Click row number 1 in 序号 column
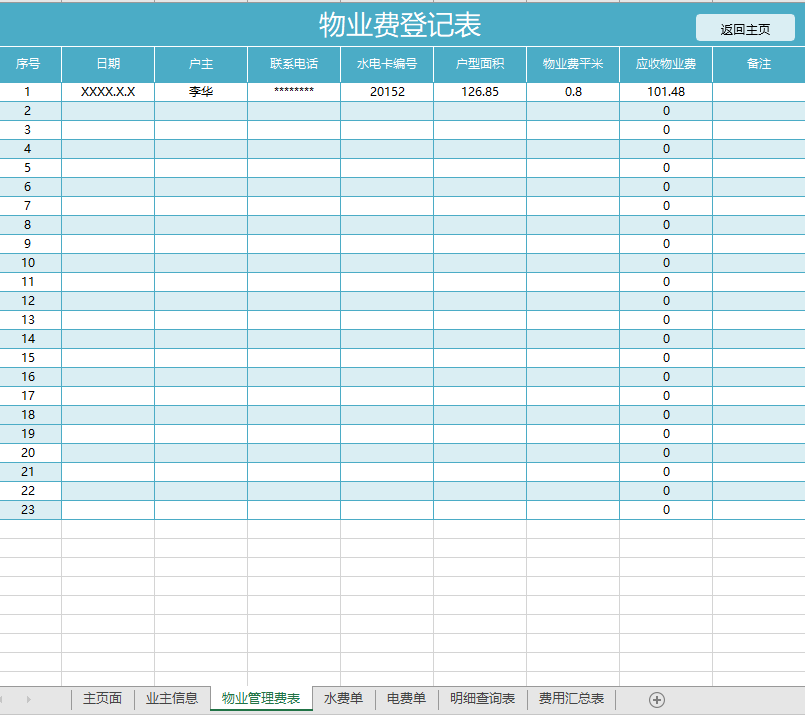This screenshot has width=805, height=715. pos(30,91)
